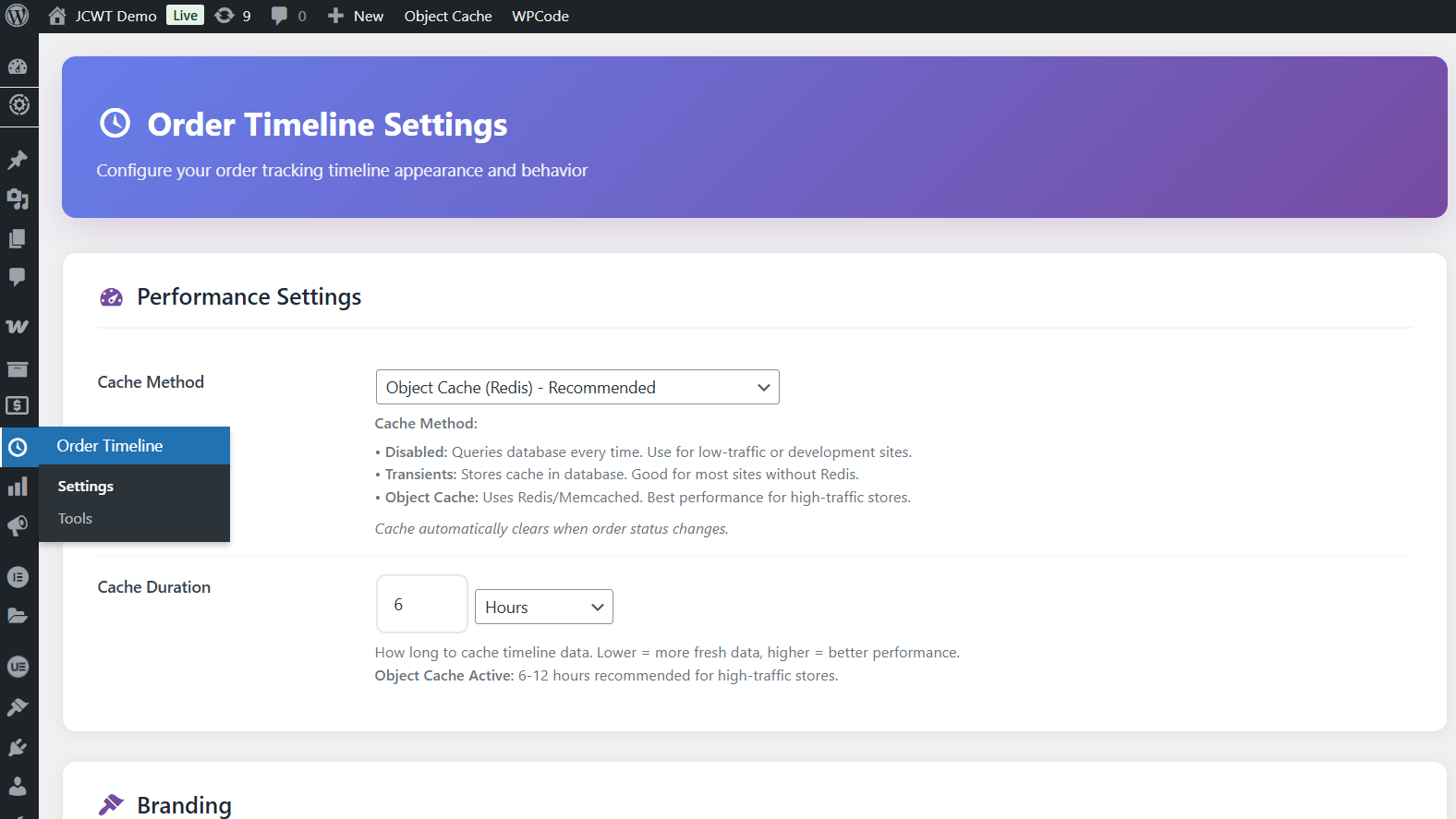Open Unlimited Elements via the UE icon
The image size is (1456, 819).
coord(18,667)
